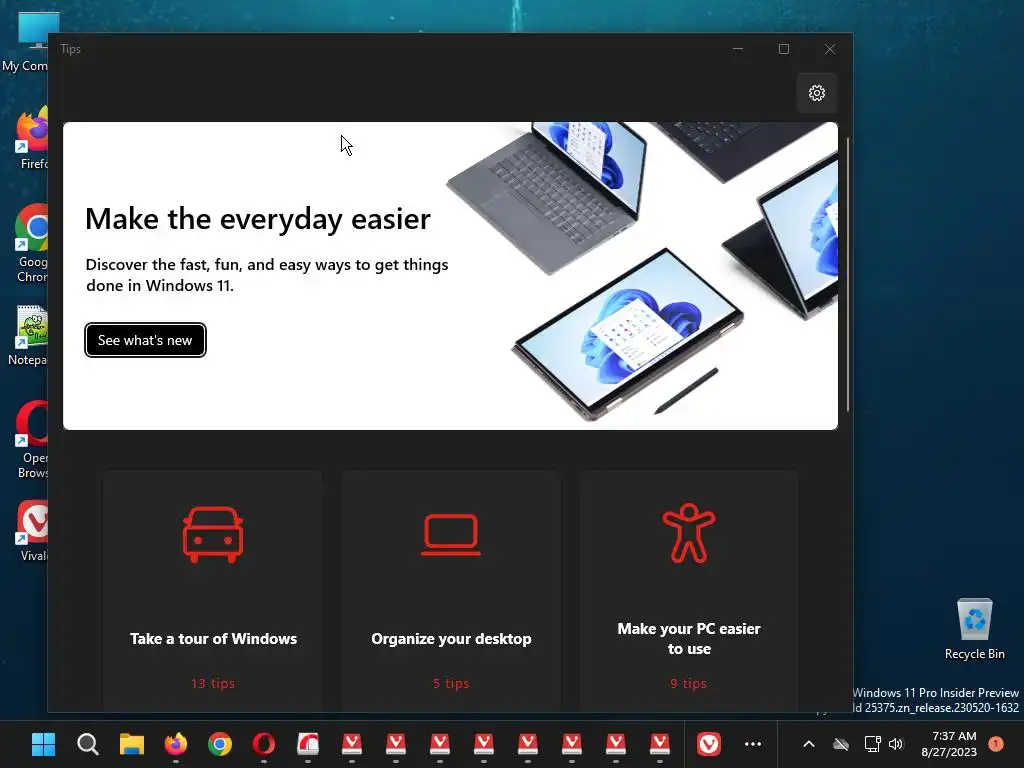Select the Recycle Bin desktop icon

pos(974,630)
